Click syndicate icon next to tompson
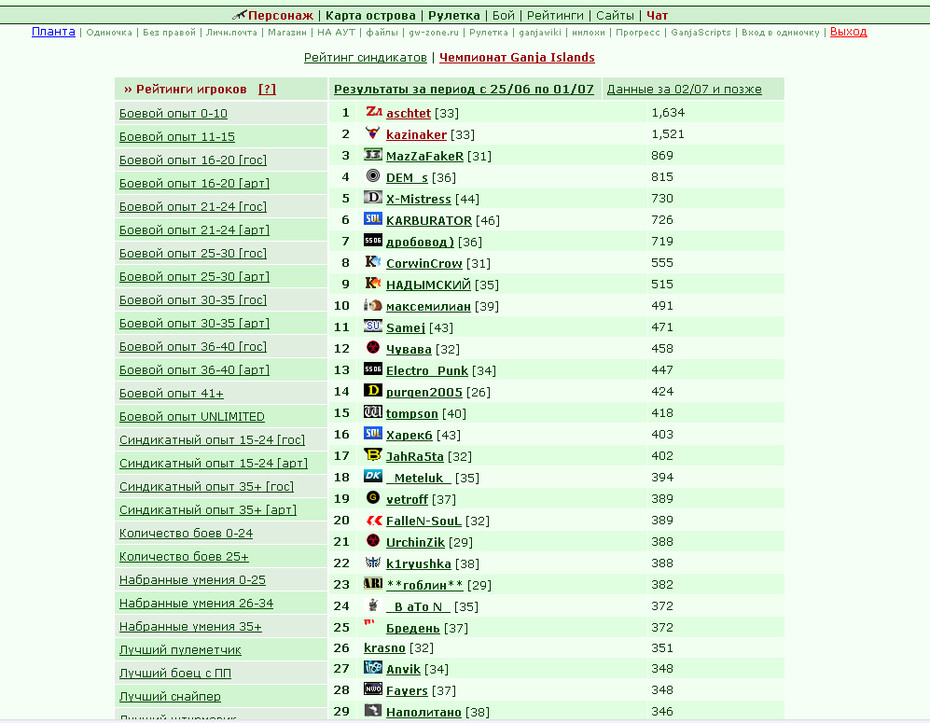The height and width of the screenshot is (723, 930). [x=373, y=412]
